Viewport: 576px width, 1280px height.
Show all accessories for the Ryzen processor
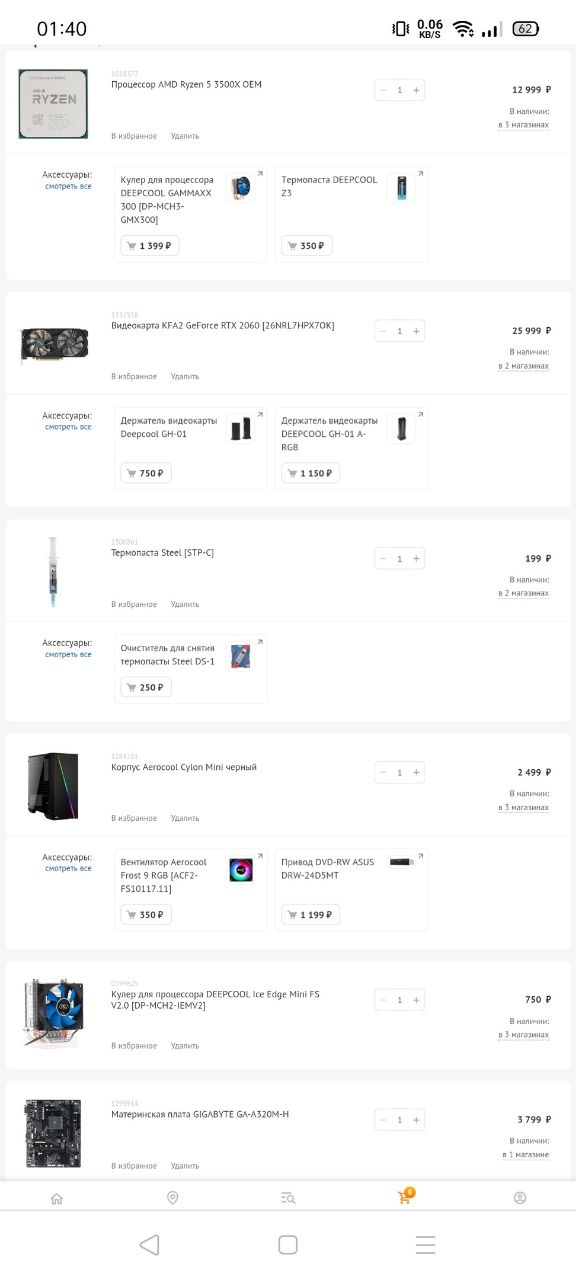click(x=68, y=186)
